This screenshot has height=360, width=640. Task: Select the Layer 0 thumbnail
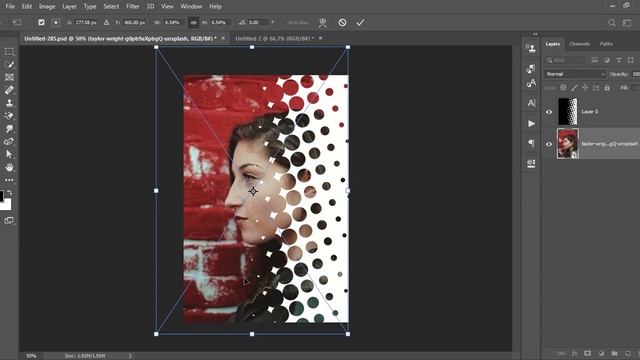pos(568,111)
